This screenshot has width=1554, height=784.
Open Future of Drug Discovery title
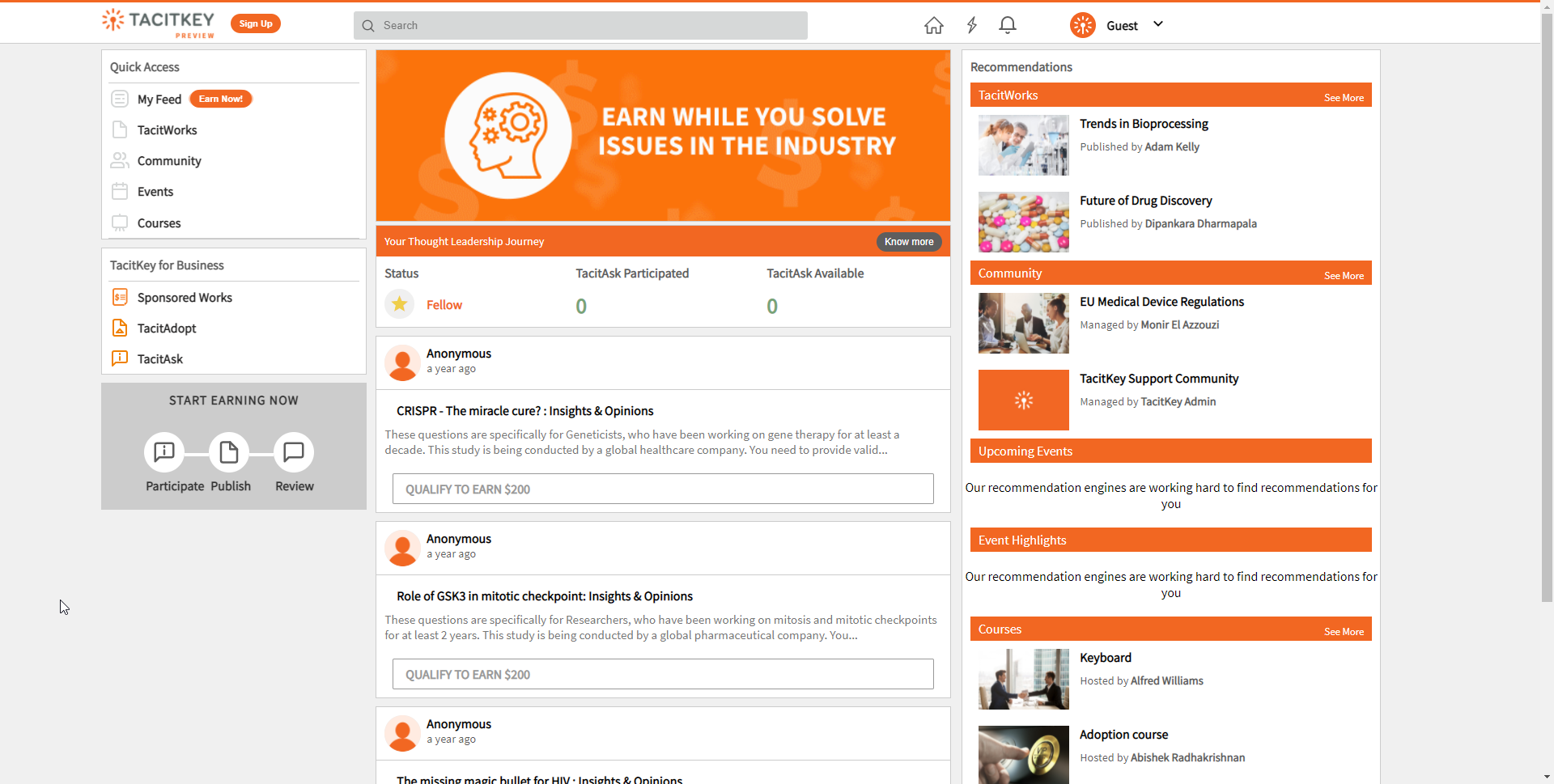(x=1146, y=201)
